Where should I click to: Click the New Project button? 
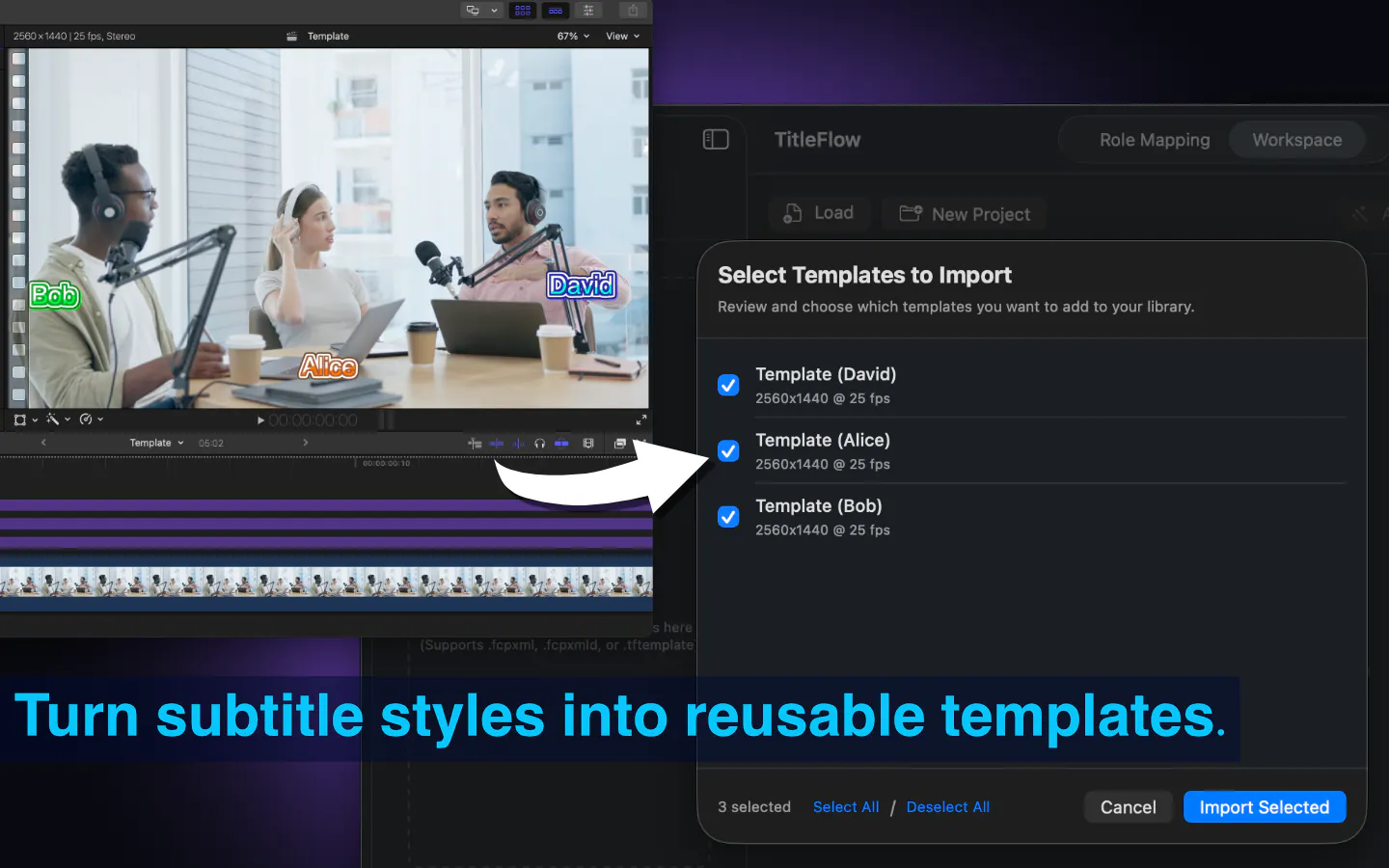965,214
